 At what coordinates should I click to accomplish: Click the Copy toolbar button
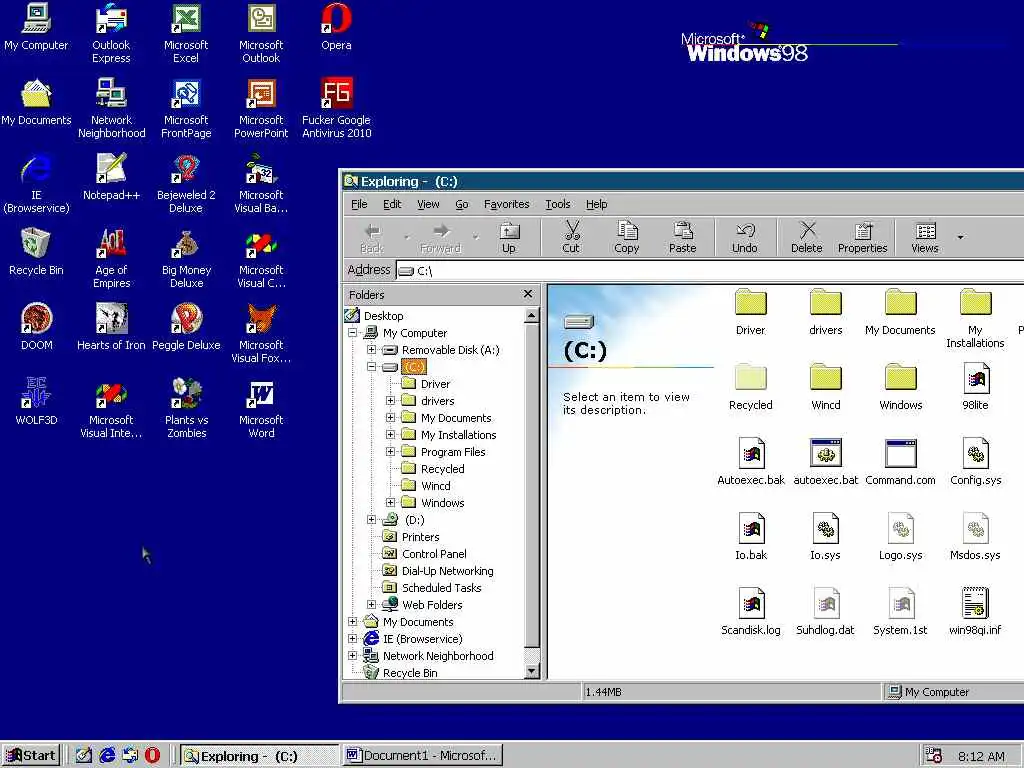click(627, 237)
